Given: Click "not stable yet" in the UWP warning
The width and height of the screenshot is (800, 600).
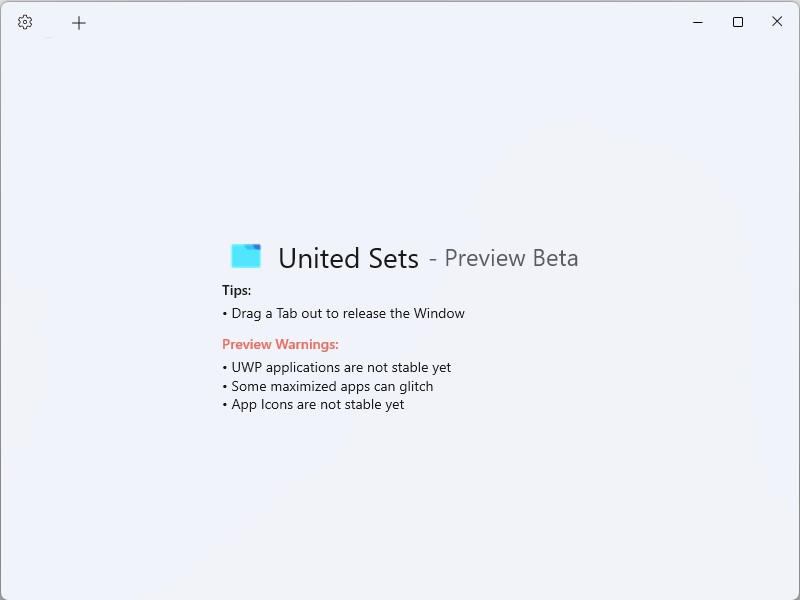Looking at the screenshot, I should (x=409, y=367).
